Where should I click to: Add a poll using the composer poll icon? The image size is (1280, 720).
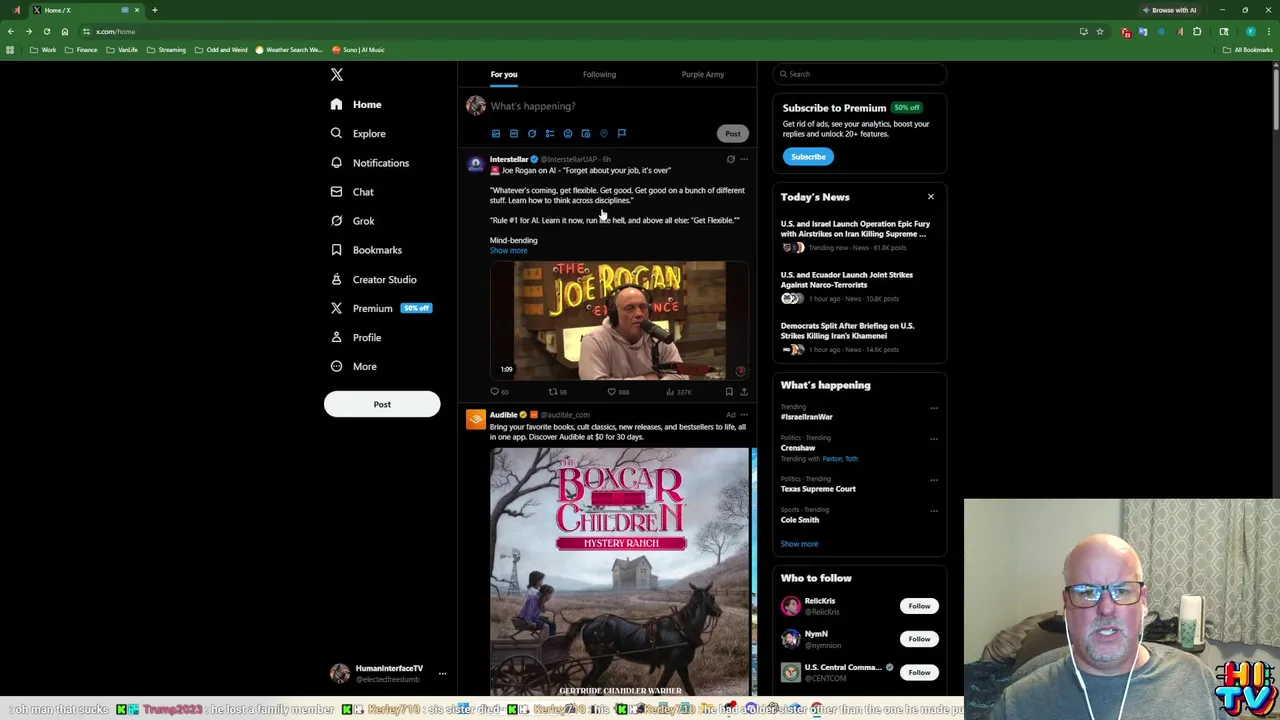coord(550,133)
